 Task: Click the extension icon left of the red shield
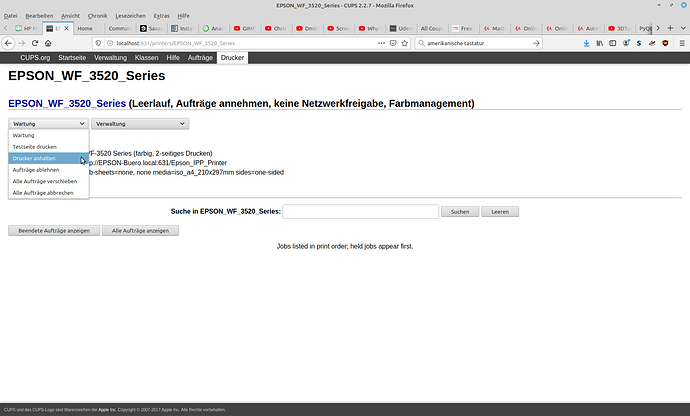click(652, 43)
